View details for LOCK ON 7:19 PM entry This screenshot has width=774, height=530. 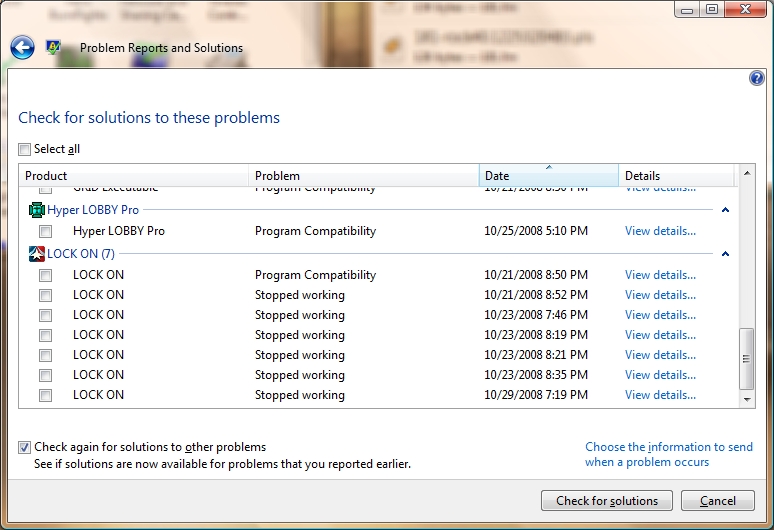point(660,395)
